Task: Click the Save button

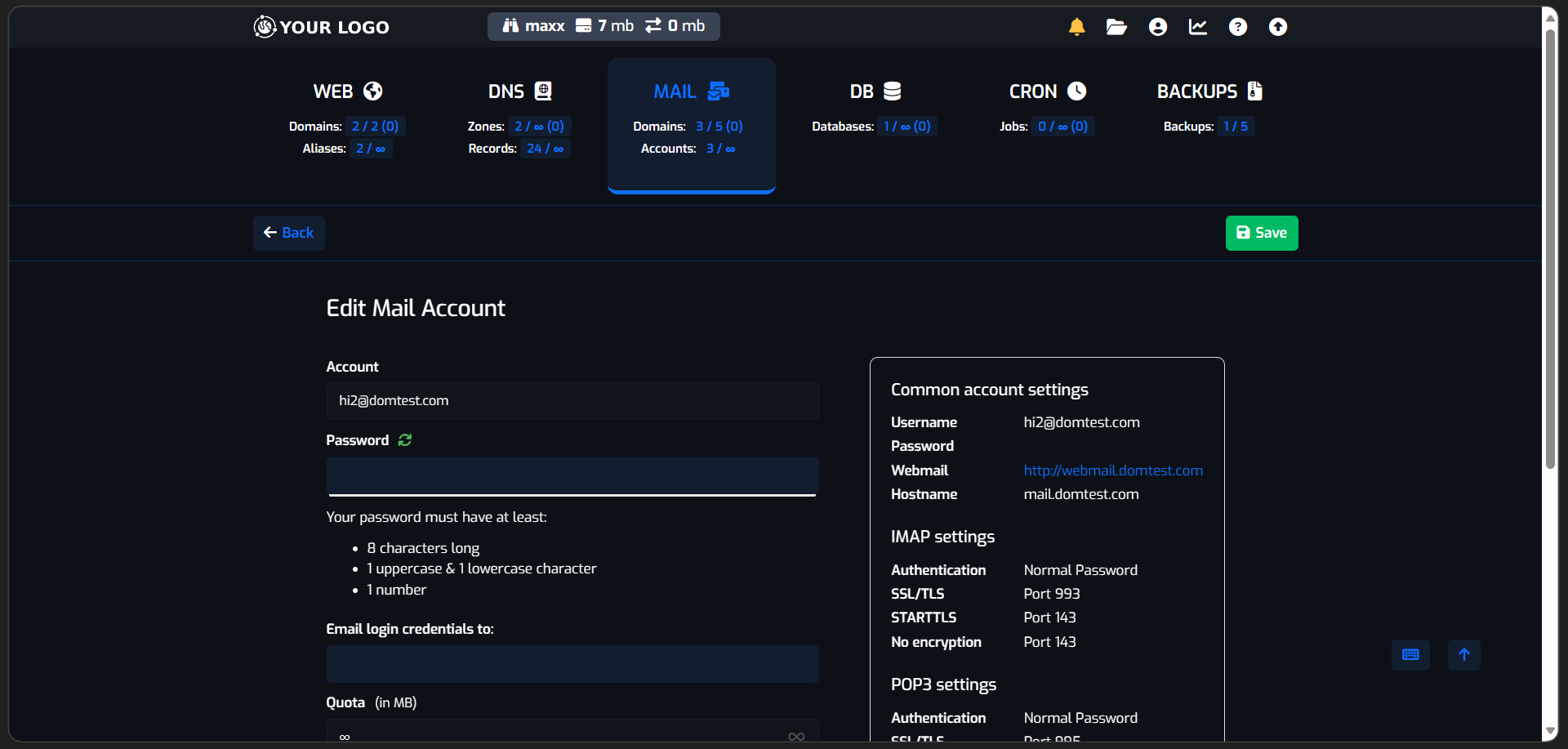Action: click(x=1262, y=233)
